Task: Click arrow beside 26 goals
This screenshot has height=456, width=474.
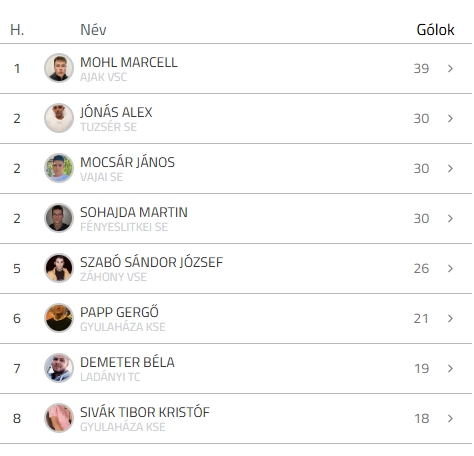Action: [450, 268]
